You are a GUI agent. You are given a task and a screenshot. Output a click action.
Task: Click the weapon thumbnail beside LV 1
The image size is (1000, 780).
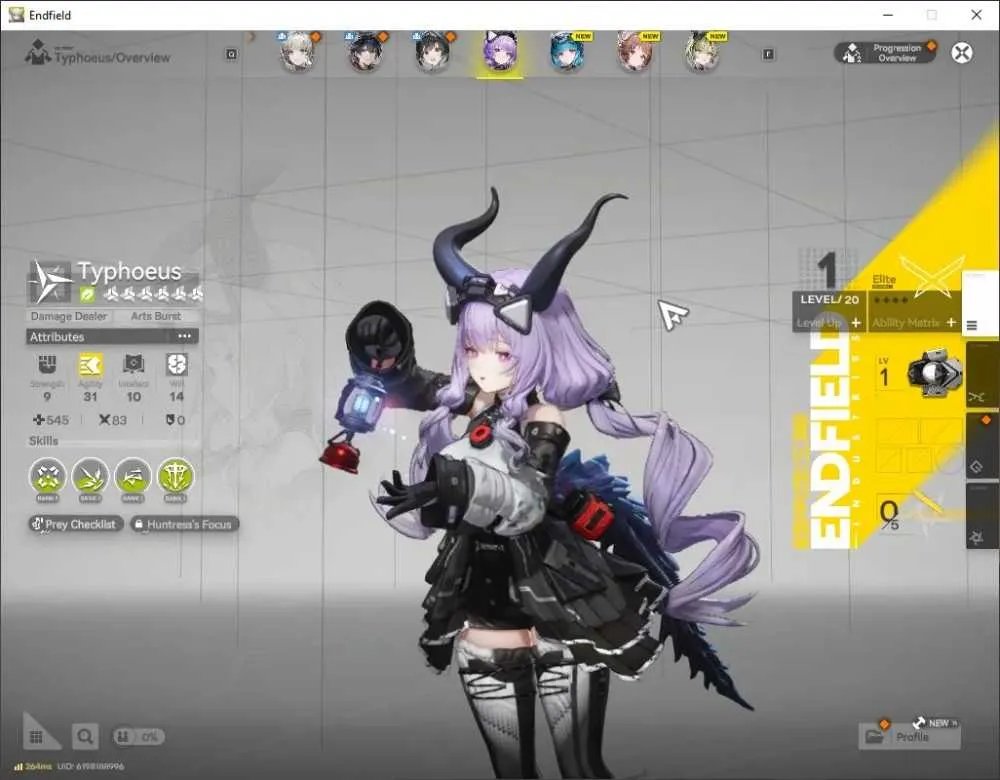[x=936, y=374]
